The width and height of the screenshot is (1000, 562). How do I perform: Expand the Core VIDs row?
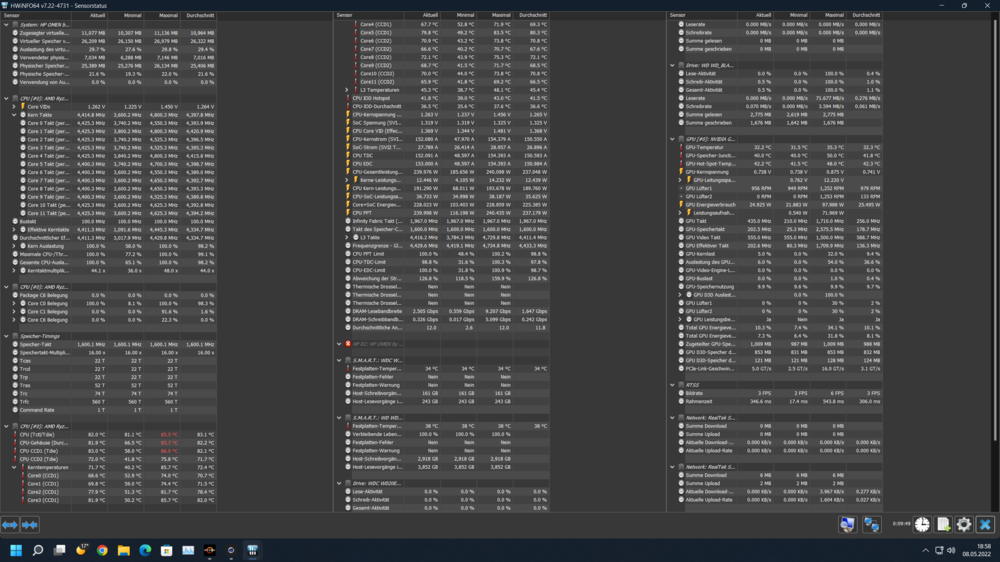pyautogui.click(x=14, y=106)
